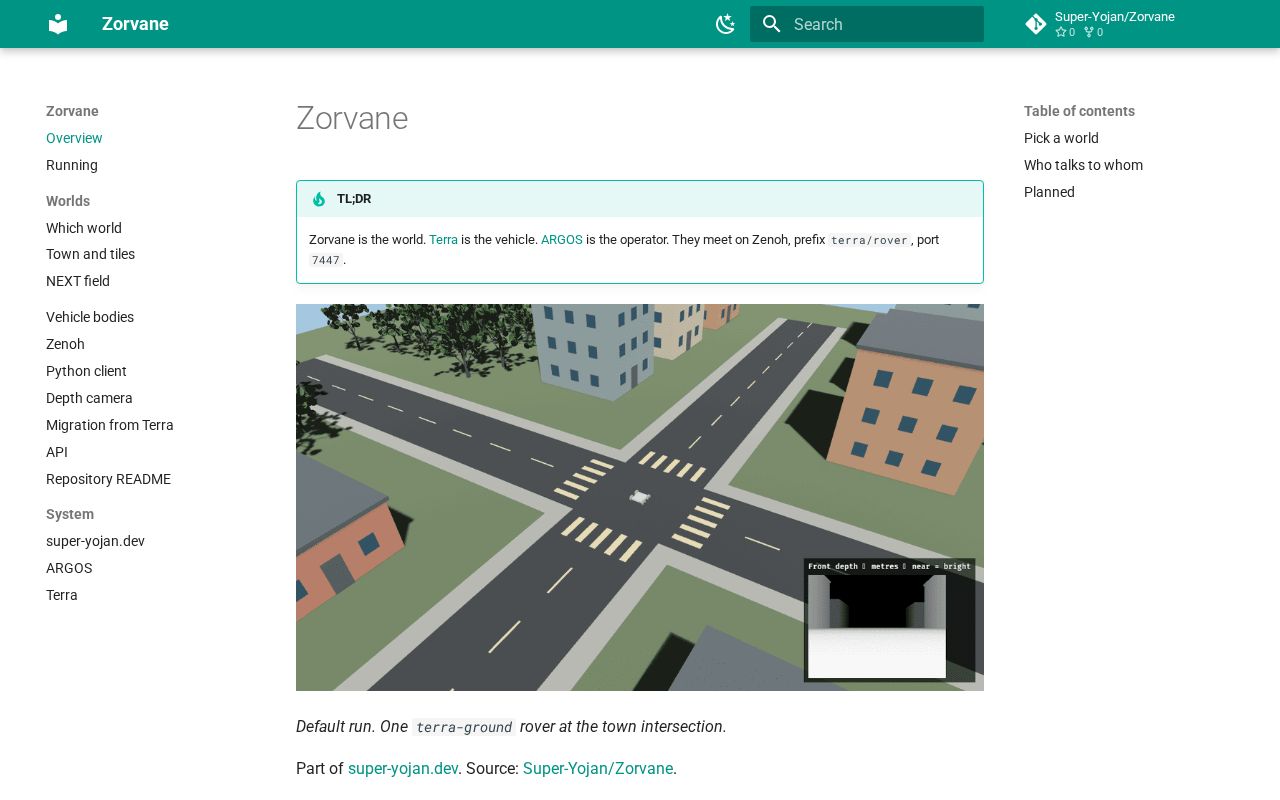This screenshot has width=1280, height=800.
Task: Go to the Depth camera page
Action: pyautogui.click(x=89, y=398)
